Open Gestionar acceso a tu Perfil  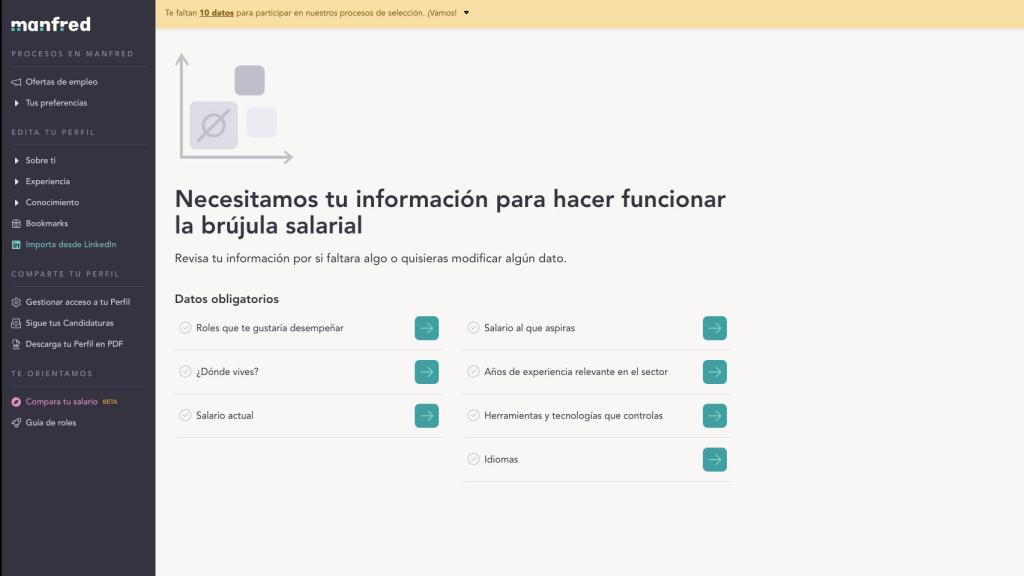click(x=78, y=302)
